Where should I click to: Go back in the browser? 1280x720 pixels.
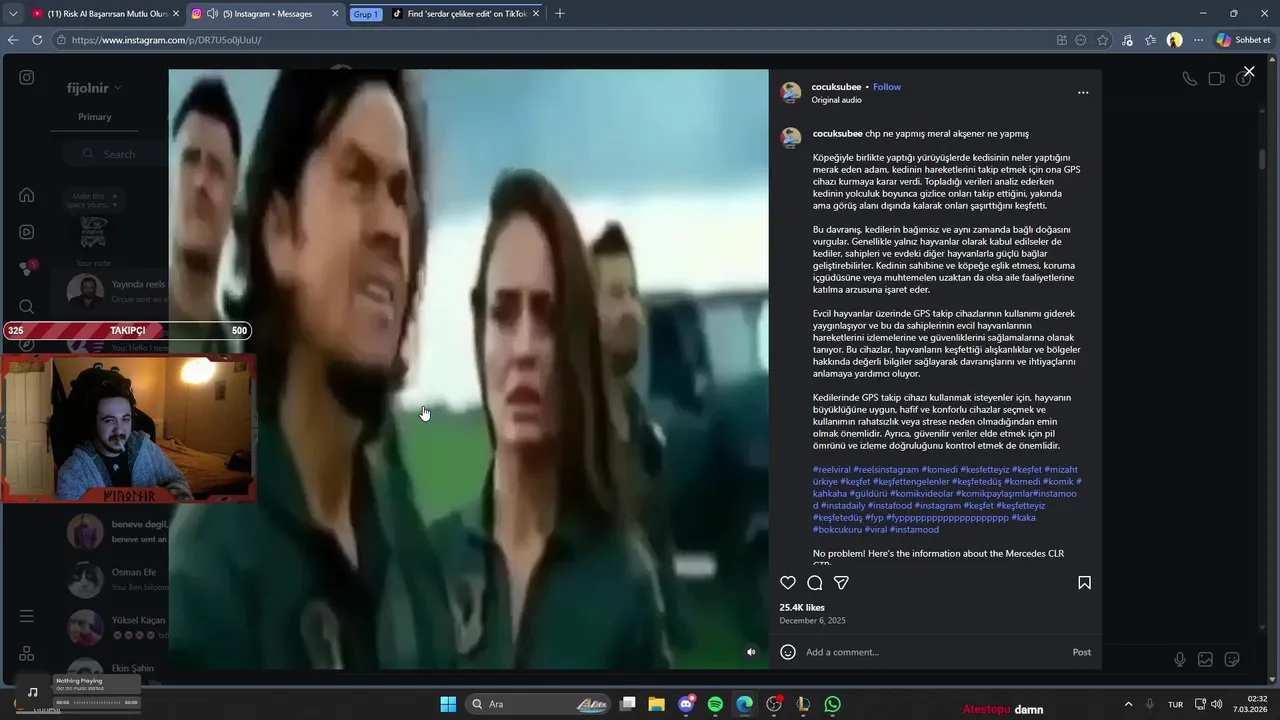pyautogui.click(x=13, y=40)
